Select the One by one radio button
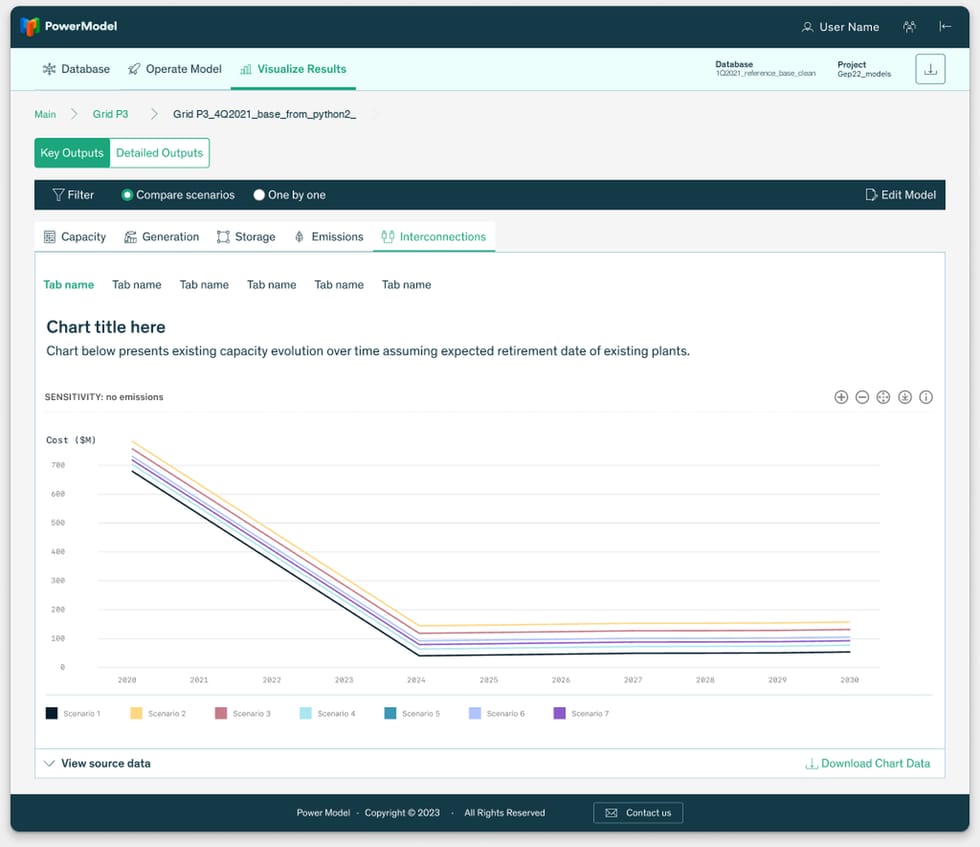Screen dimensions: 980x847 click(x=259, y=195)
